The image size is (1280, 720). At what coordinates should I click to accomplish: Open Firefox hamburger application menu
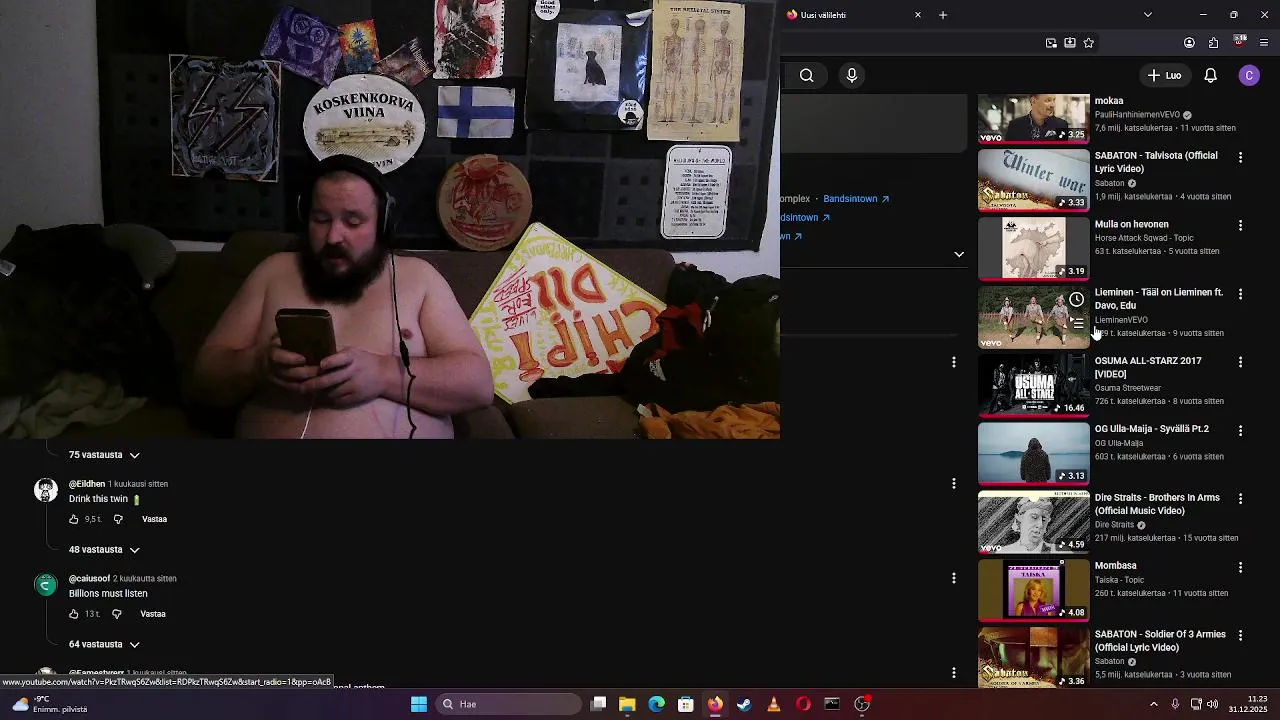point(1264,43)
